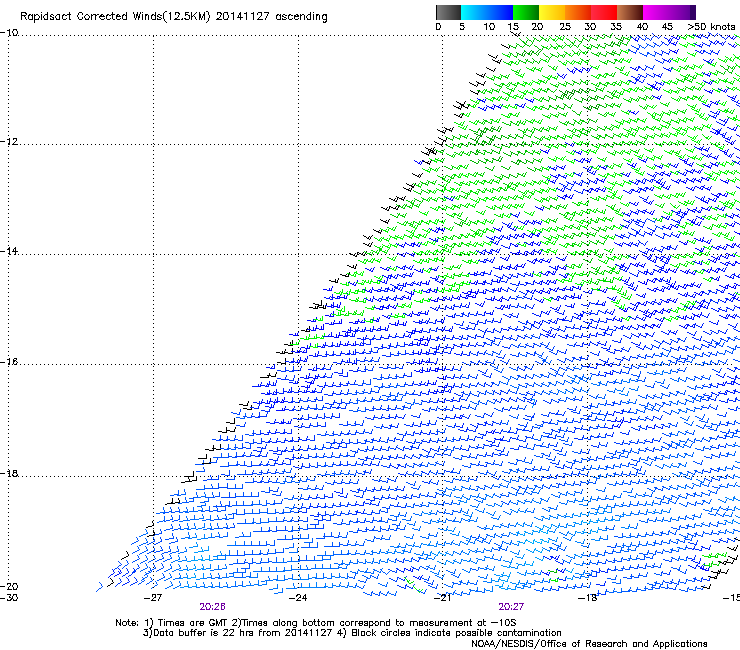Click note 'Data buffer is 22 hrs from 20141127'

click(243, 633)
